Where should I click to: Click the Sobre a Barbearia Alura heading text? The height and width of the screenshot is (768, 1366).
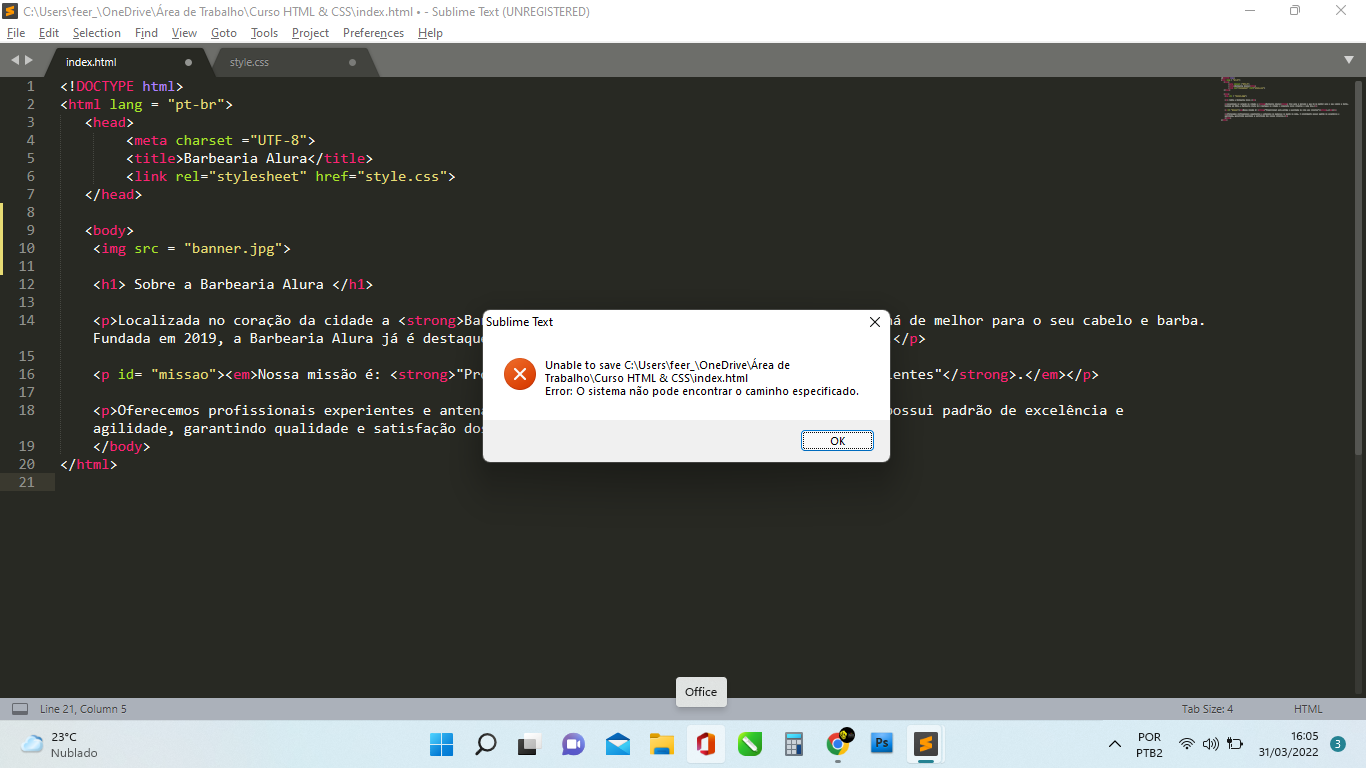pyautogui.click(x=229, y=284)
